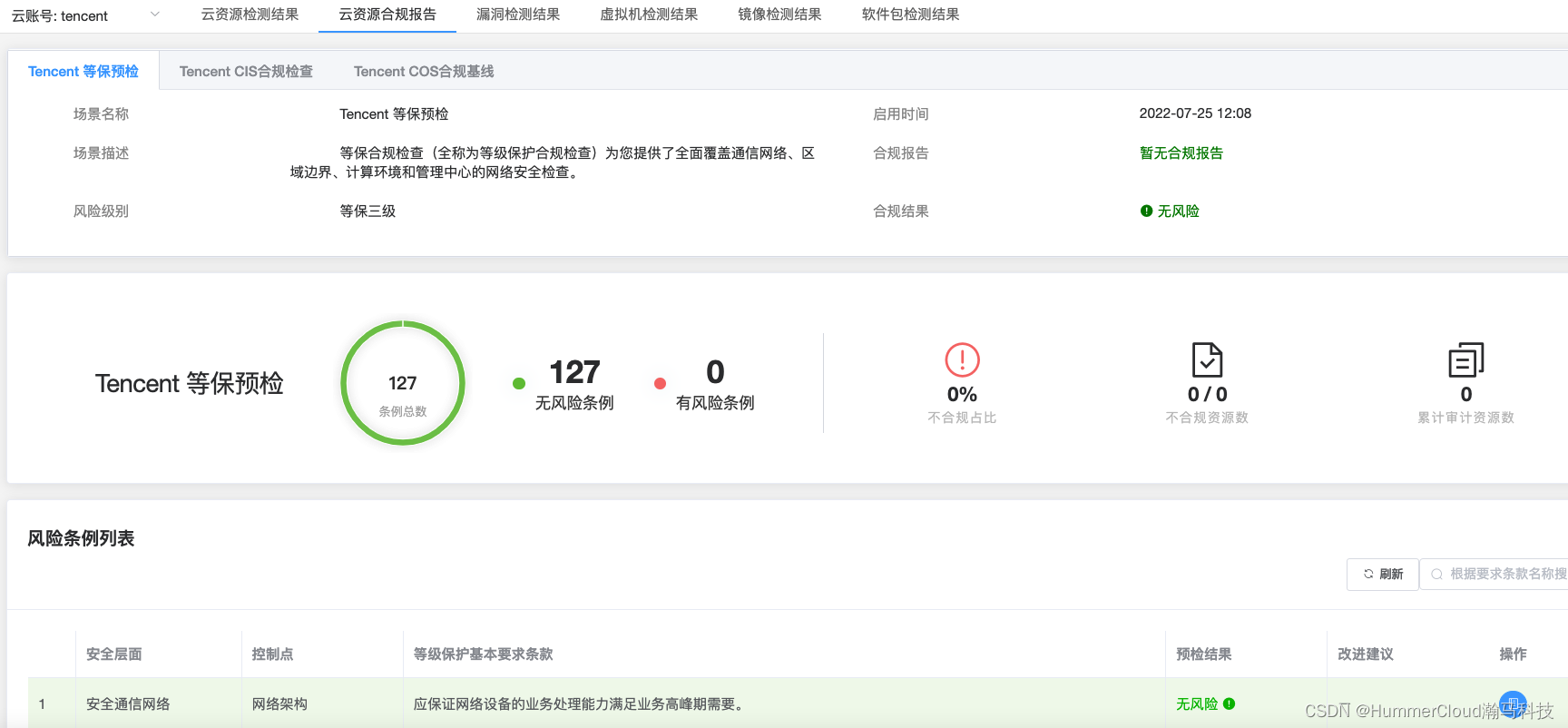
Task: Open the 镜像检测结果 tab
Action: point(779,15)
